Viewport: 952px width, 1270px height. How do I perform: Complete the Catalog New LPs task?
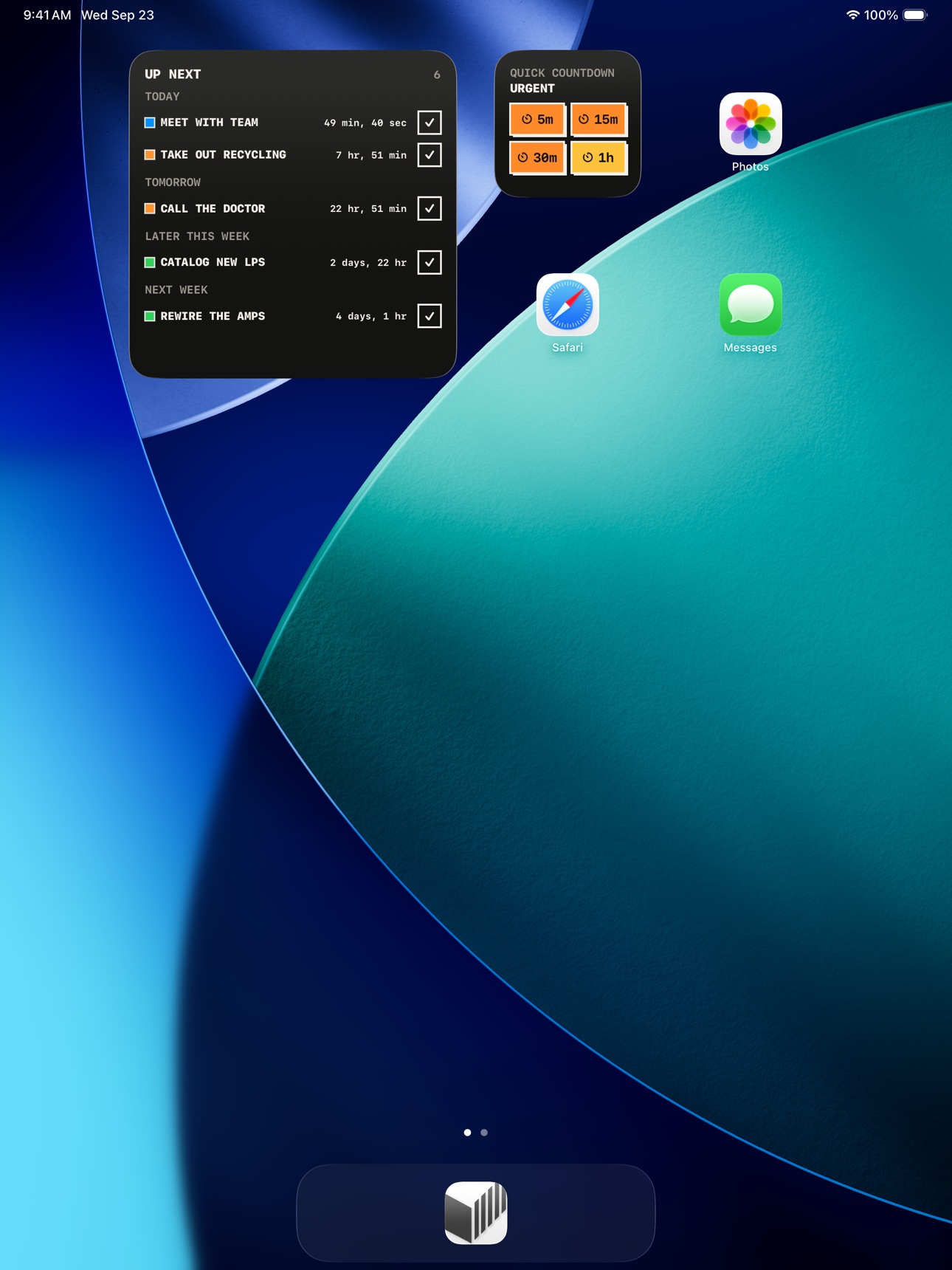click(x=430, y=262)
